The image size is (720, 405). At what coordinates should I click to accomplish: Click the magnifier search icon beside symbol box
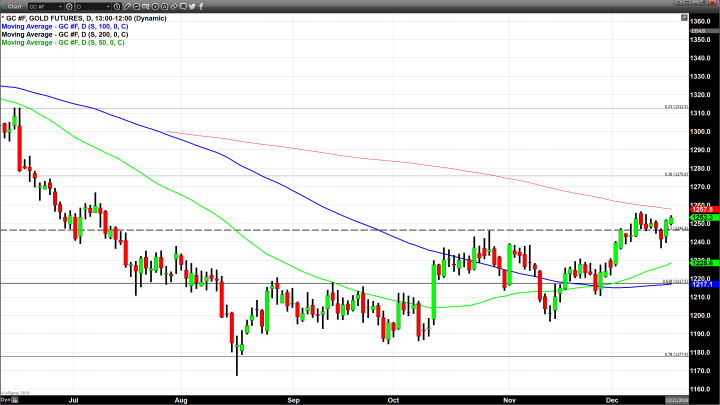point(70,6)
